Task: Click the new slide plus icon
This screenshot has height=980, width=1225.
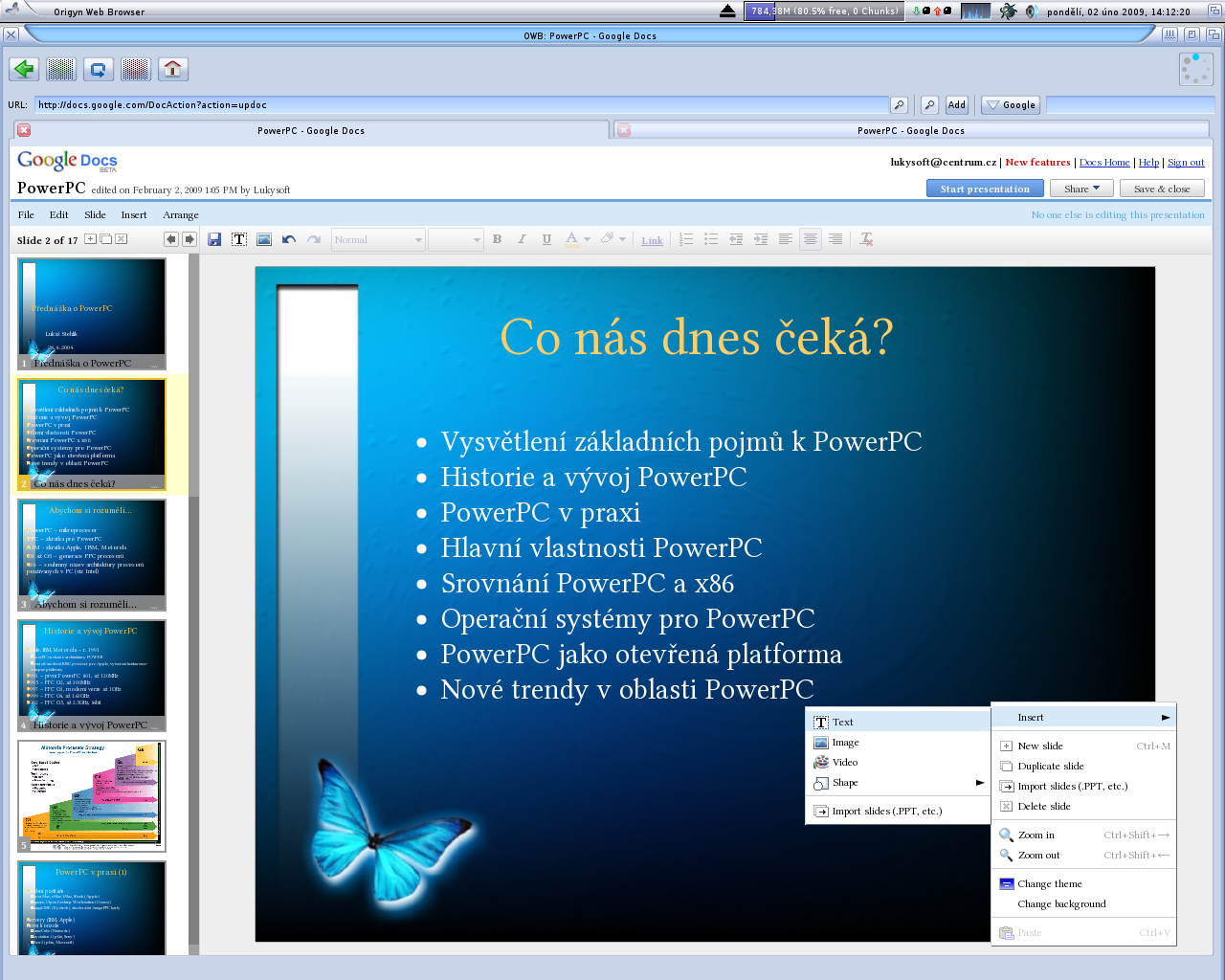Action: tap(90, 239)
